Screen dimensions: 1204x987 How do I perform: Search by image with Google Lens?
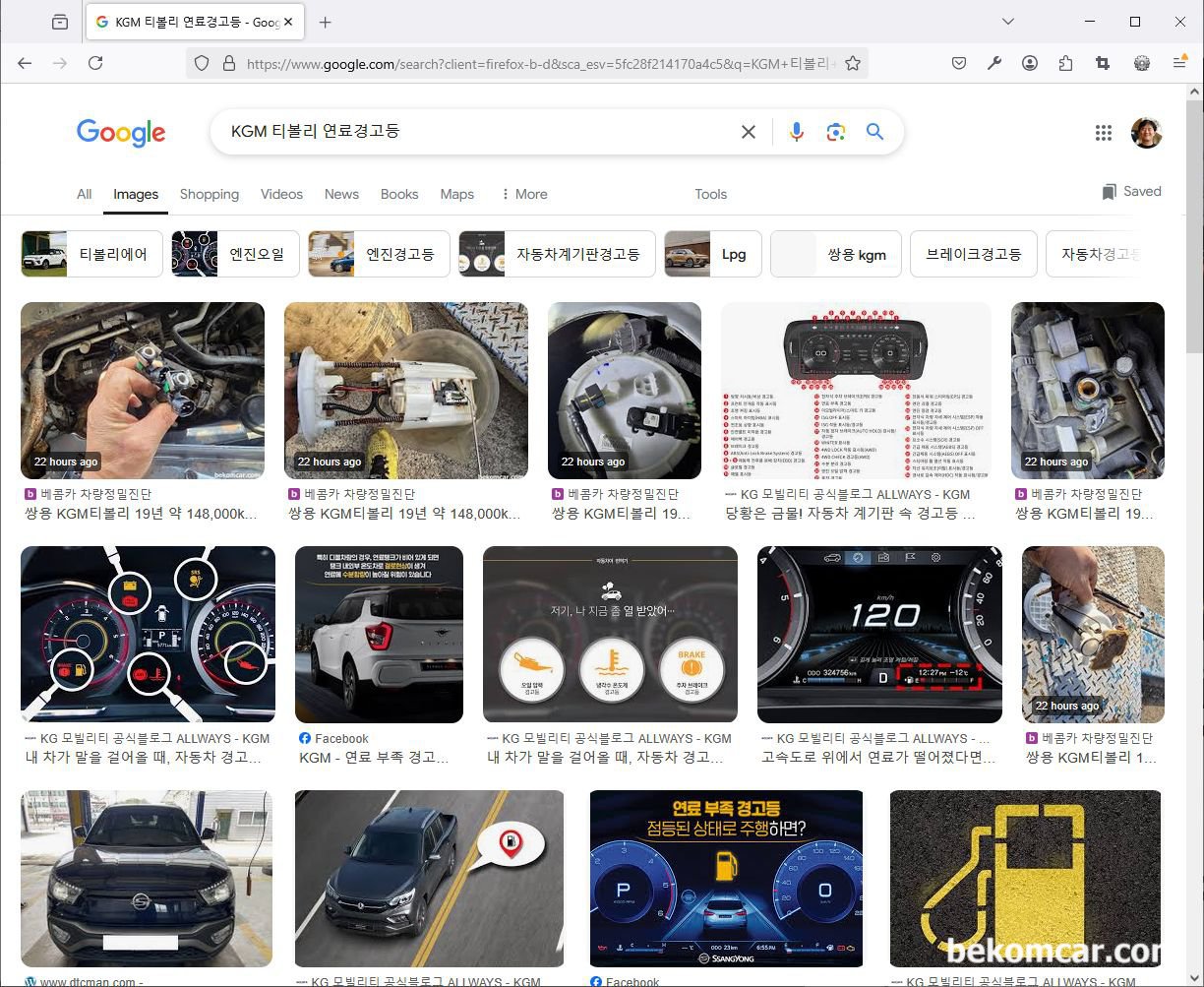(x=836, y=132)
